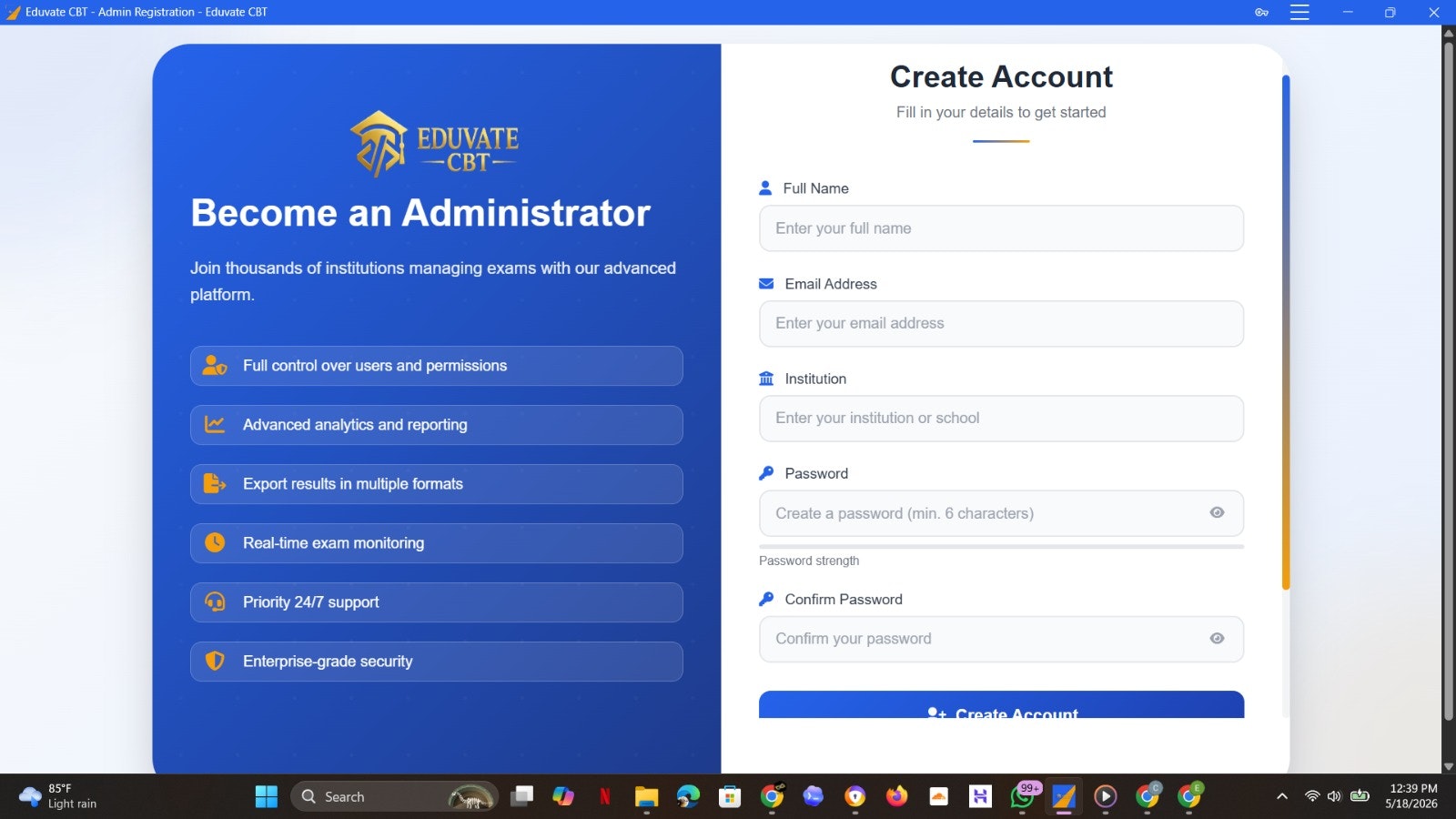The image size is (1456, 819).
Task: Click the user-shield icon beside Full control over users
Action: [x=215, y=366]
